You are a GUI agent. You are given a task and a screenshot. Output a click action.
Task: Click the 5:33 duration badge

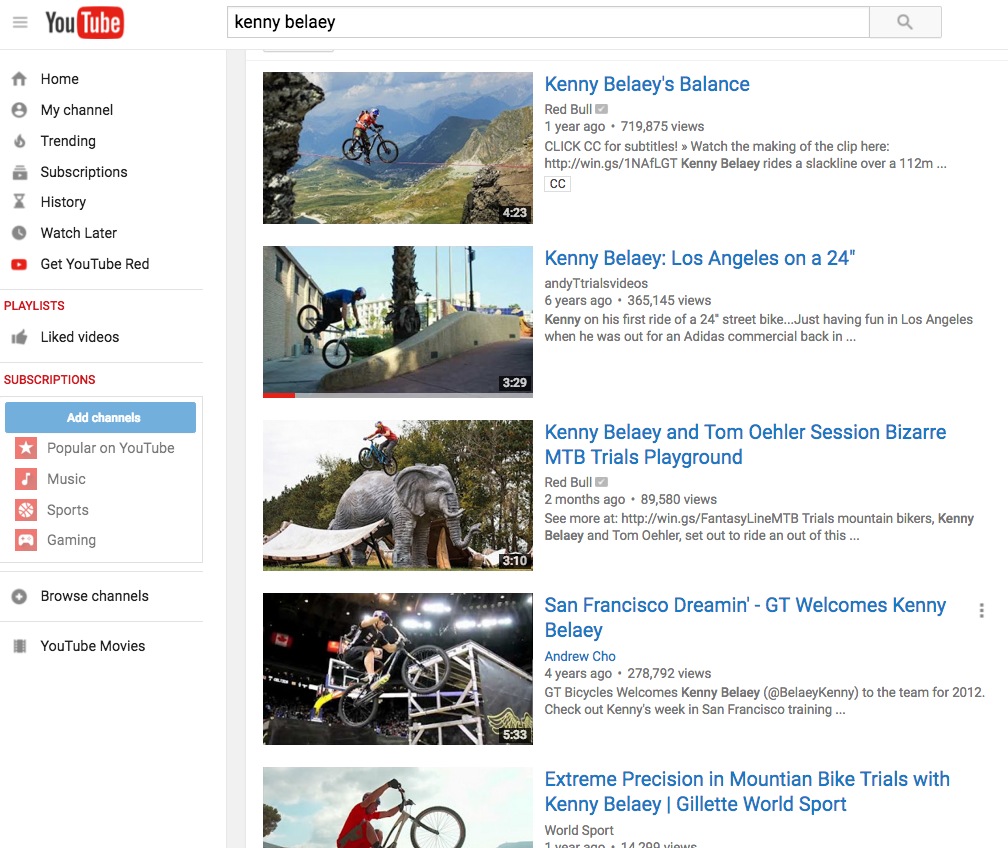tap(515, 735)
